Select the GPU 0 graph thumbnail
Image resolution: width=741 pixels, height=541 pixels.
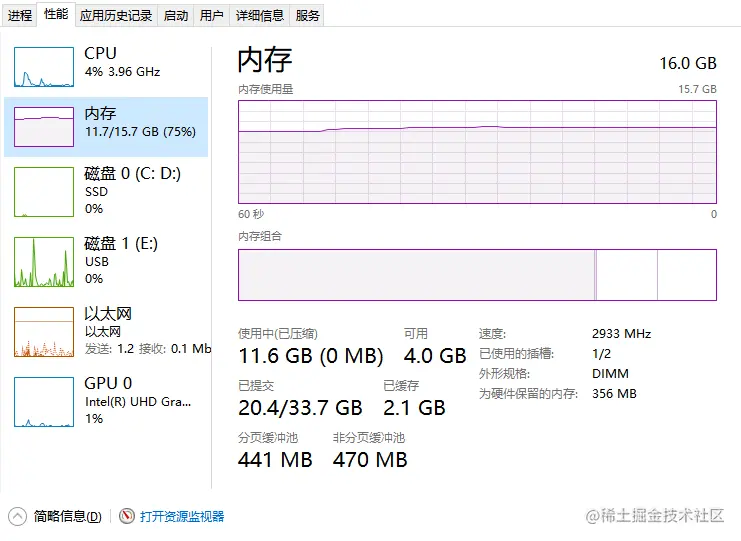pyautogui.click(x=44, y=401)
